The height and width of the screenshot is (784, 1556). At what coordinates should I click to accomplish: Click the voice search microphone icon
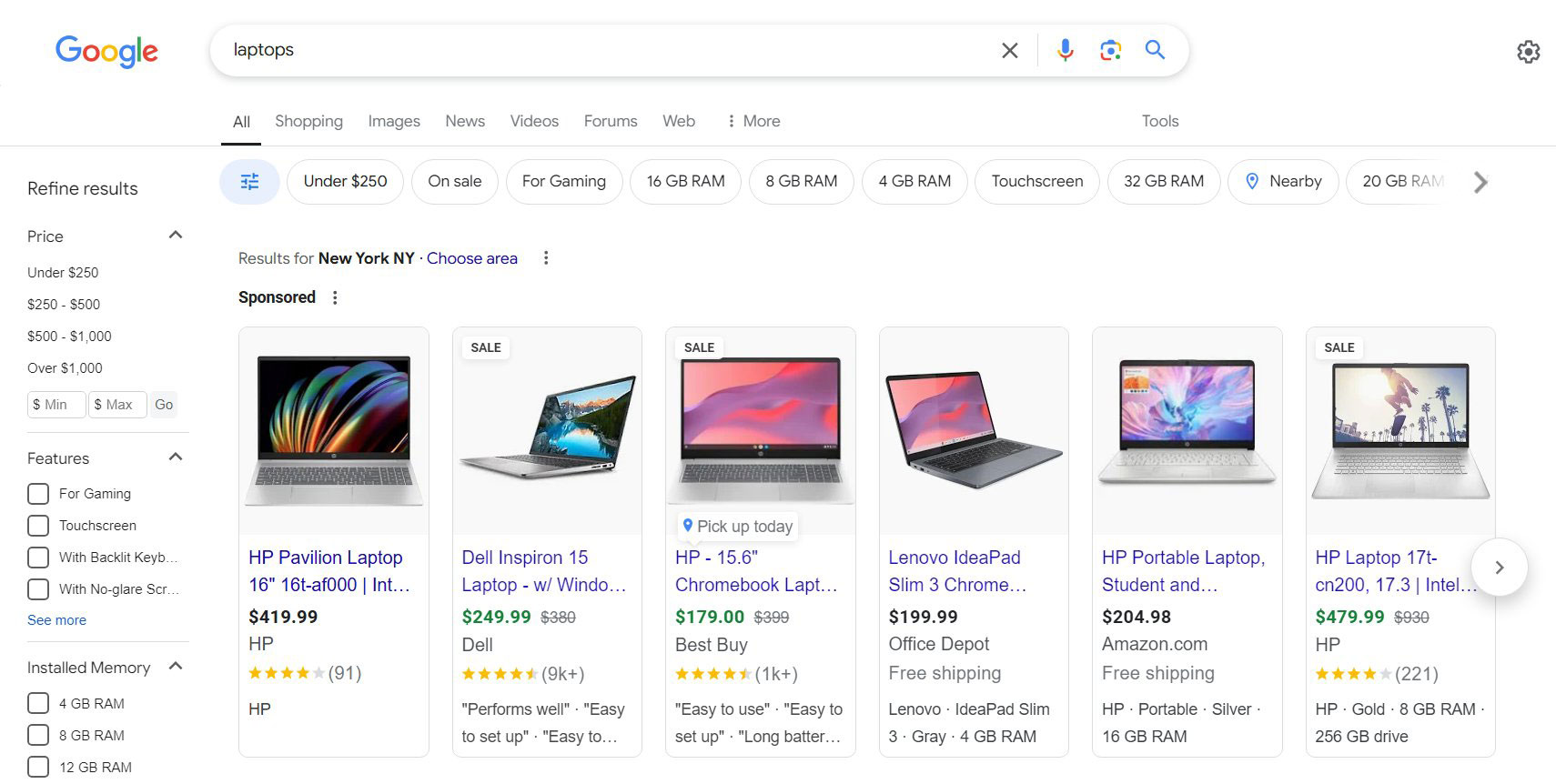1065,50
